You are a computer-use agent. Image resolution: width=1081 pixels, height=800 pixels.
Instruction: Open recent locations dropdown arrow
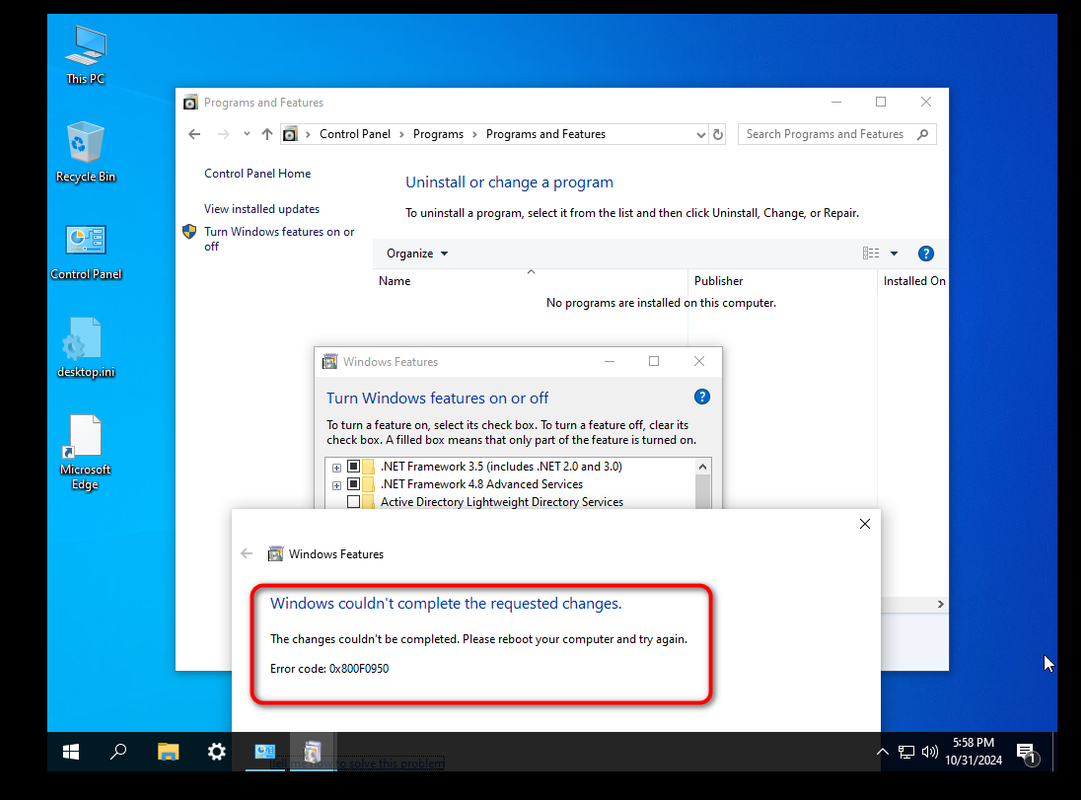coord(247,134)
